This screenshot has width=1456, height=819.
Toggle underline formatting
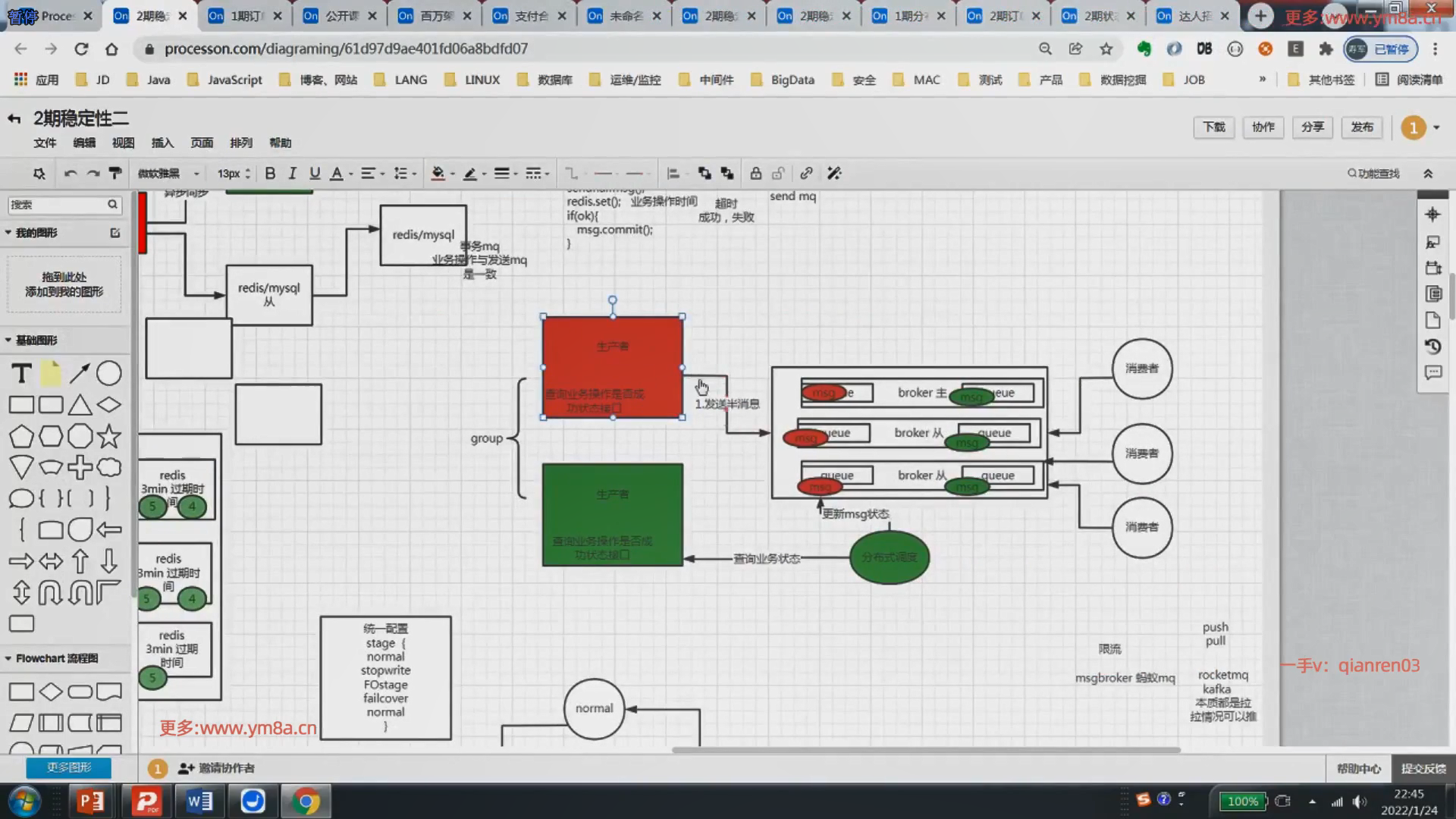[x=315, y=174]
